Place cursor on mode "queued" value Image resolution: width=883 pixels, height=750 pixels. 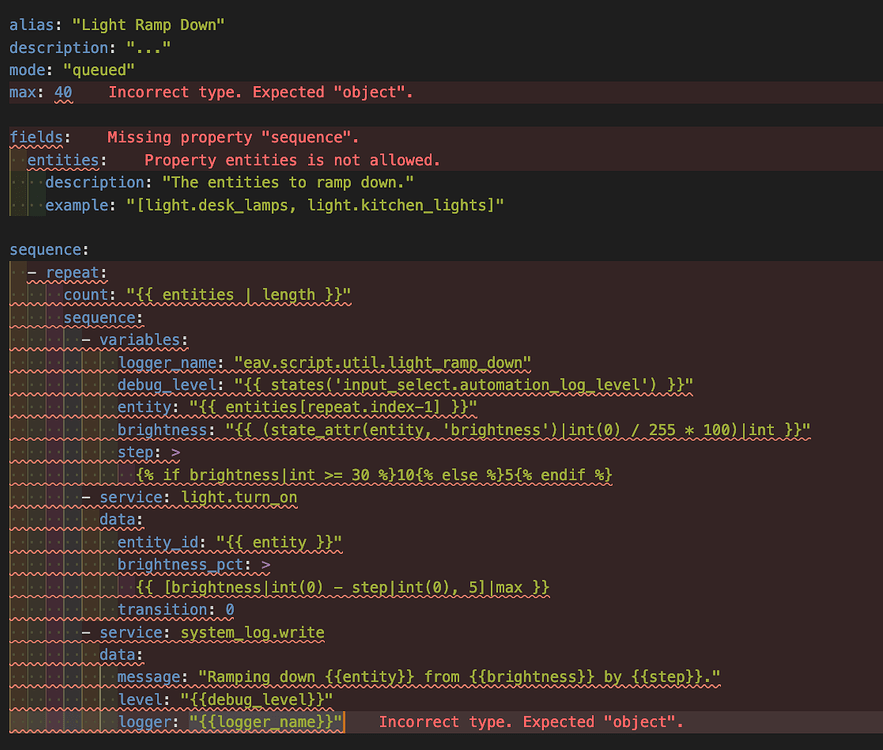point(99,70)
